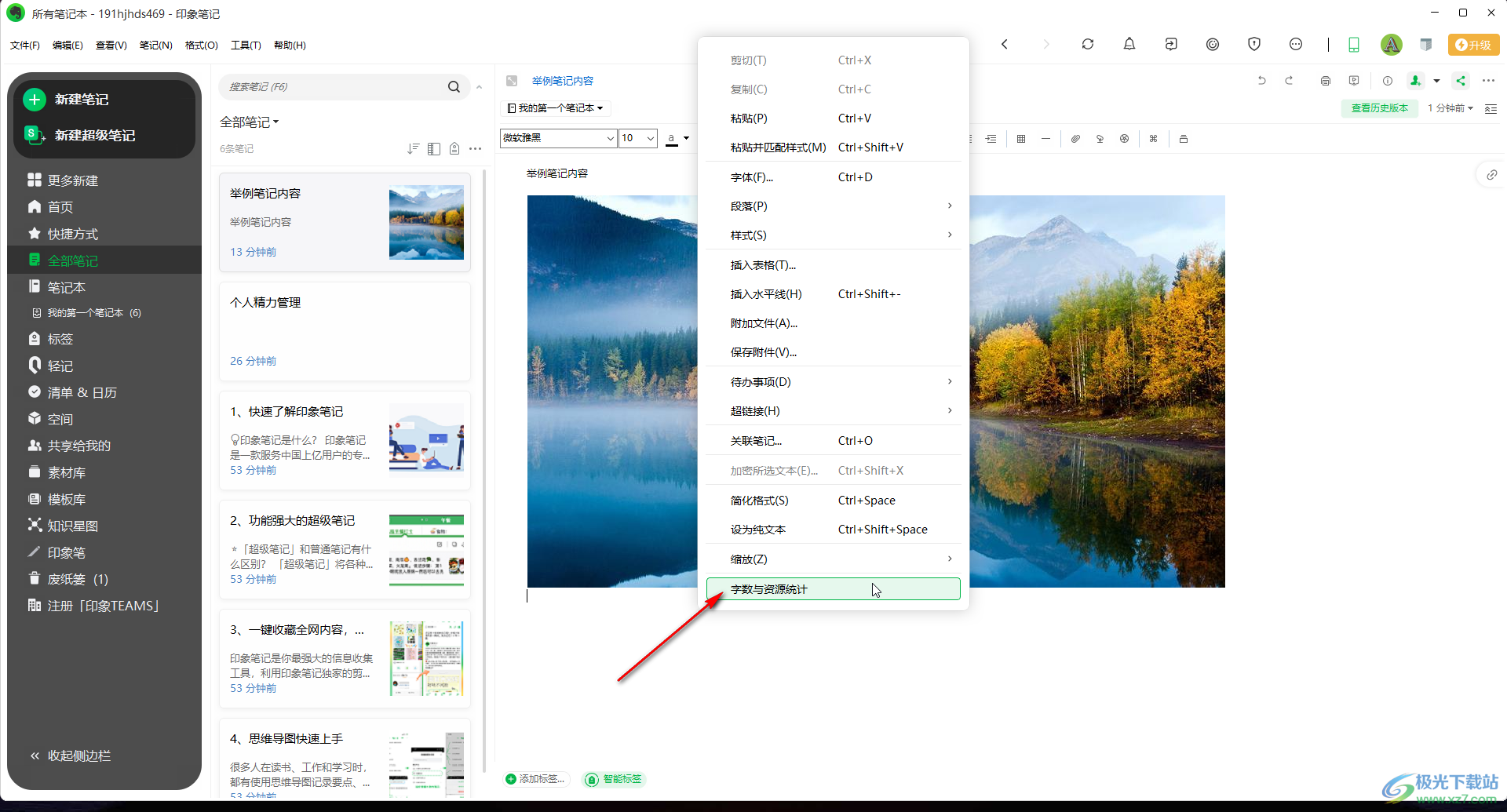Show note info icon

(1388, 81)
